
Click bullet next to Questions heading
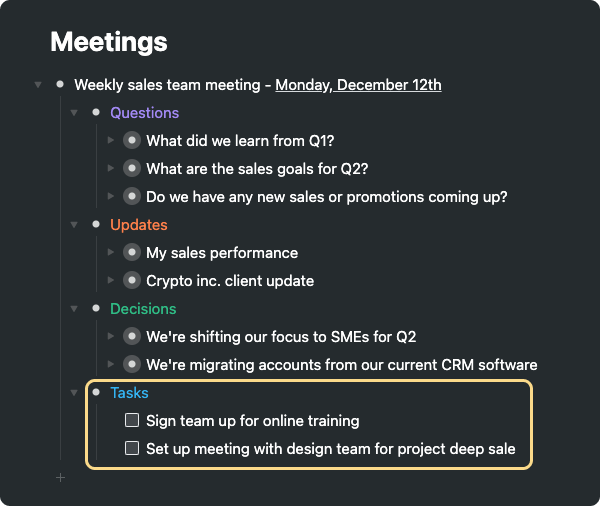[x=96, y=113]
